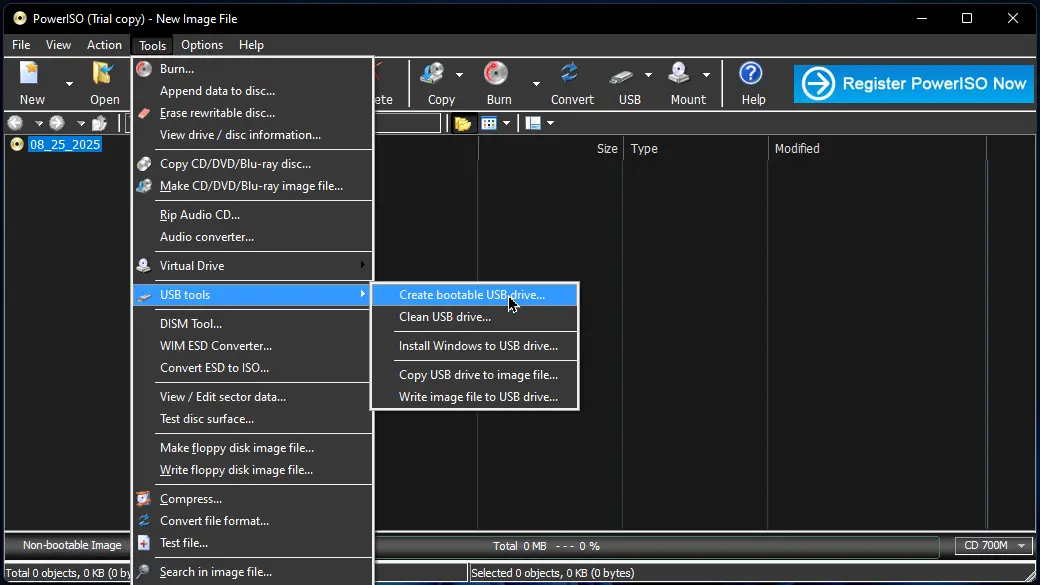Expand the Mount button dropdown arrow
1040x585 pixels.
[x=706, y=75]
